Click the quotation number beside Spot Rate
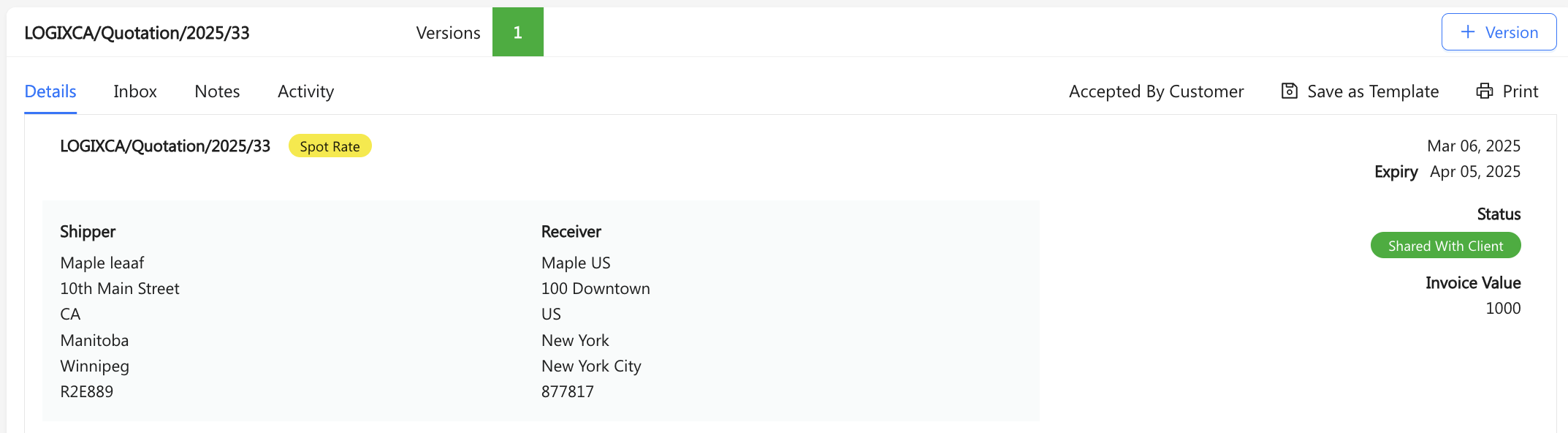The height and width of the screenshot is (433, 1568). point(165,146)
